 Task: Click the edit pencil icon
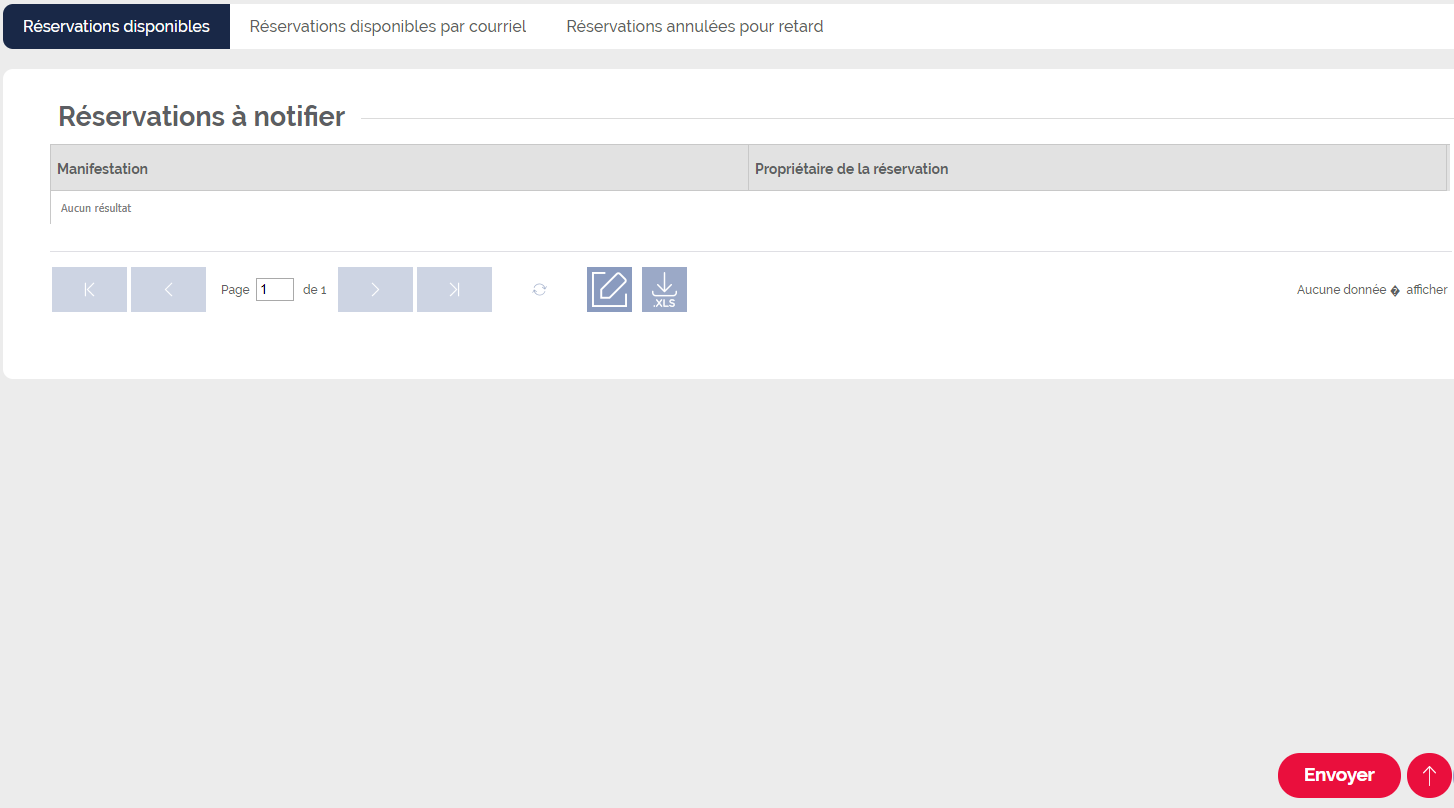pos(609,289)
